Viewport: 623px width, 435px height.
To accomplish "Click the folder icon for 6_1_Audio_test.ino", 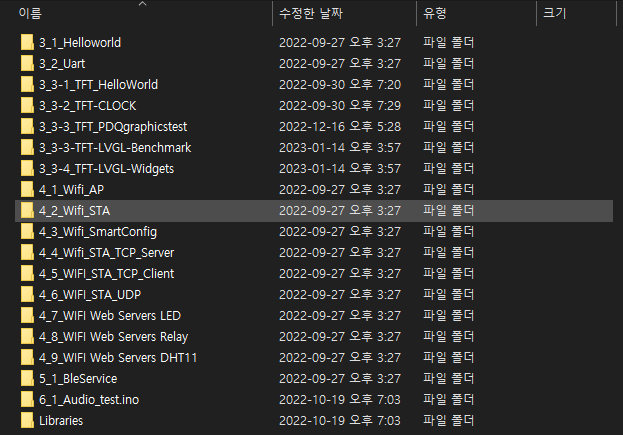I will (27, 400).
